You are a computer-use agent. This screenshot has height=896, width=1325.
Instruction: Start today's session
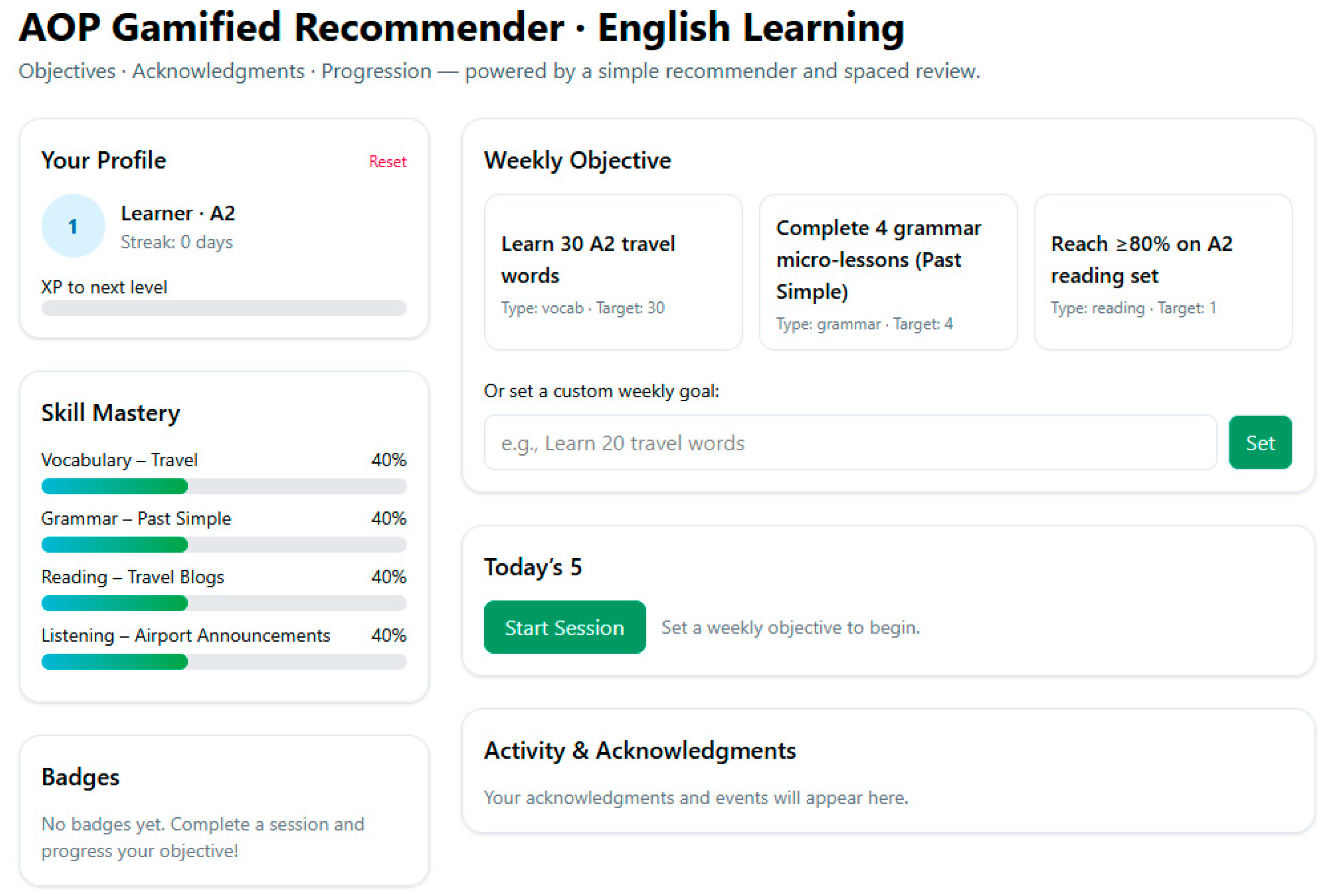click(x=564, y=627)
